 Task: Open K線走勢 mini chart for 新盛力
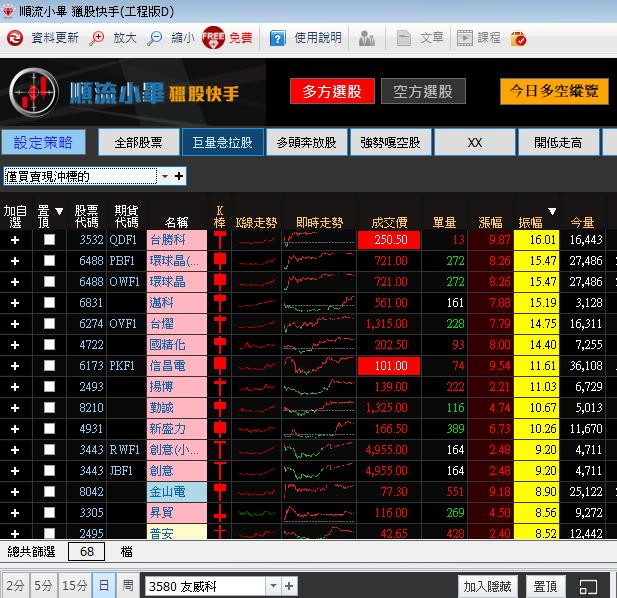(x=257, y=429)
